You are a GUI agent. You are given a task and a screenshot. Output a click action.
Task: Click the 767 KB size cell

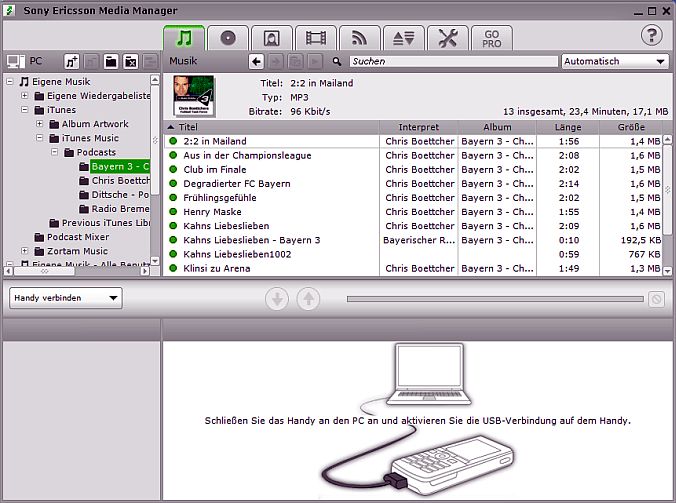pyautogui.click(x=644, y=254)
